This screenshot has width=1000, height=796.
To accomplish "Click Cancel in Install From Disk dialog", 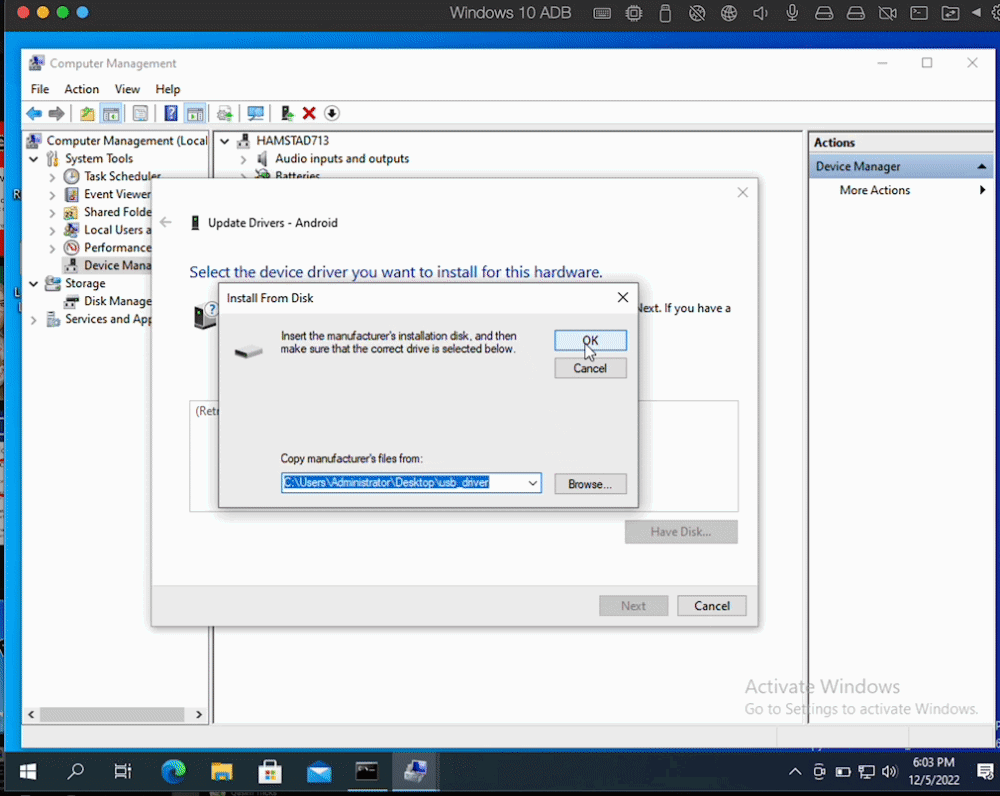I will pyautogui.click(x=590, y=368).
